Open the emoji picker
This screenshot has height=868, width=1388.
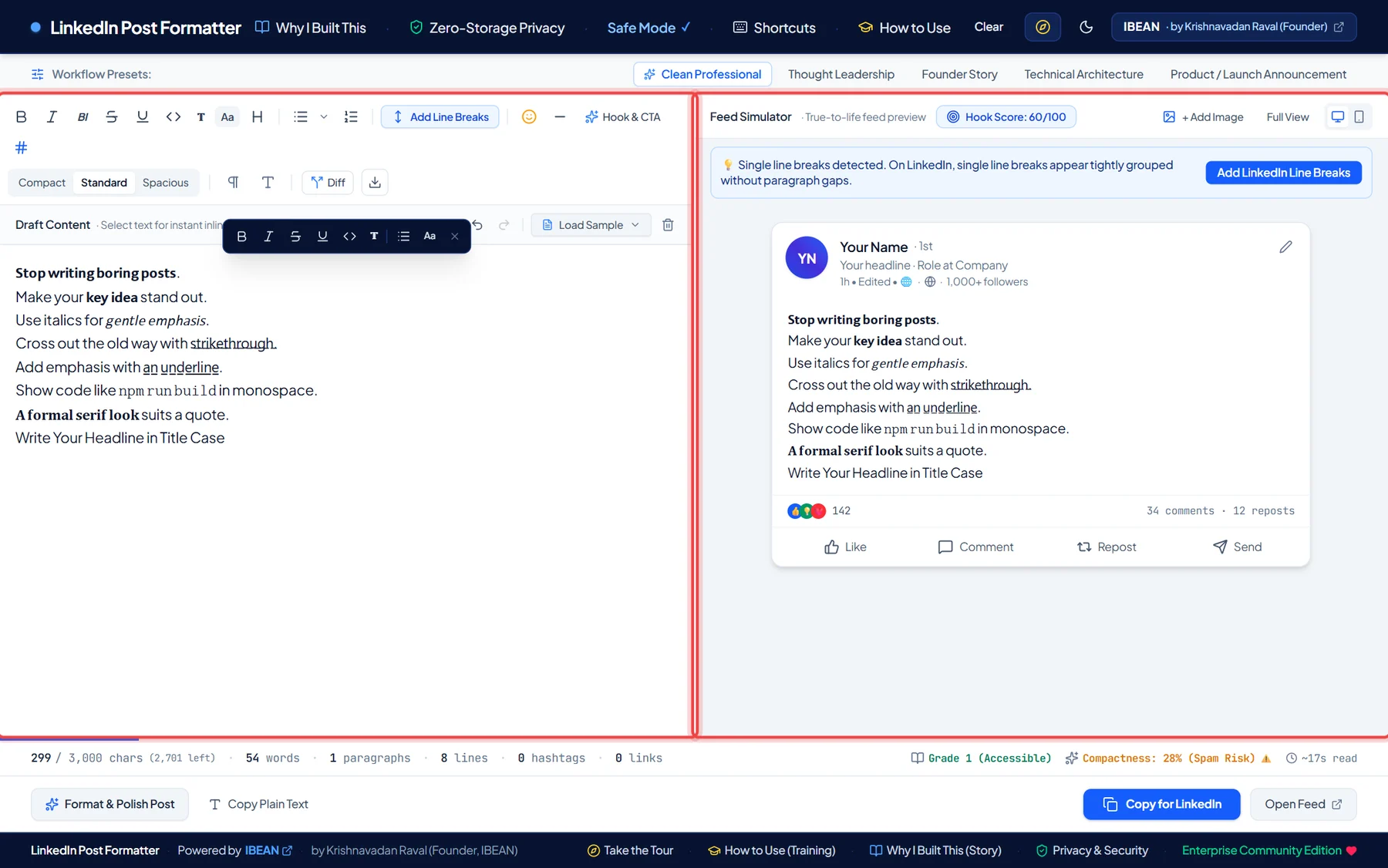(529, 117)
